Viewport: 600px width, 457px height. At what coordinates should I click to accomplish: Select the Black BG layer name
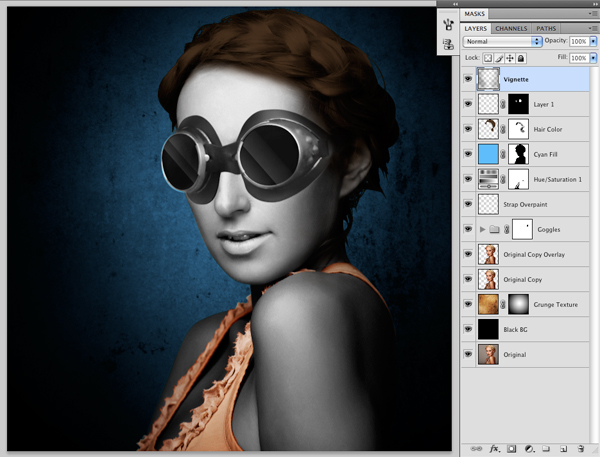pyautogui.click(x=515, y=330)
